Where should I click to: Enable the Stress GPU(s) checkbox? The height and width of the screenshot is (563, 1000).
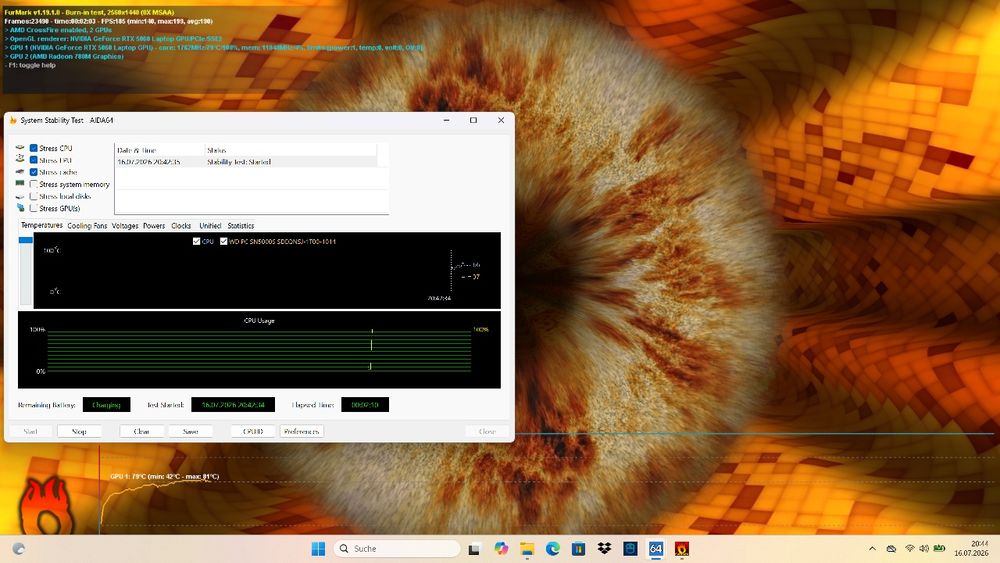point(34,208)
